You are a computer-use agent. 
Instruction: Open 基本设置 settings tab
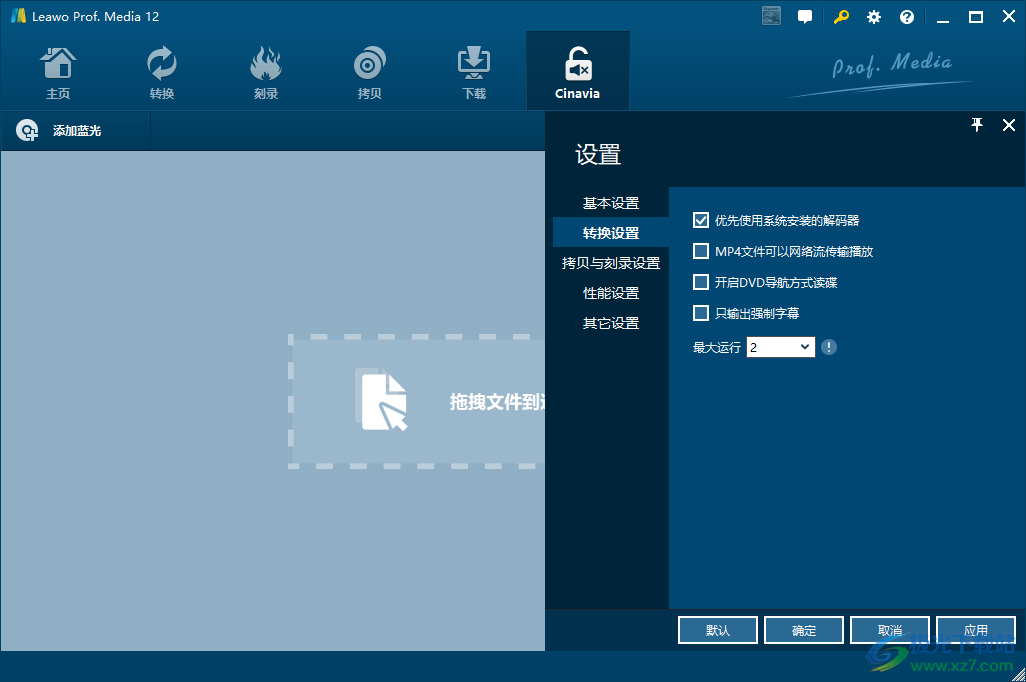click(x=610, y=203)
